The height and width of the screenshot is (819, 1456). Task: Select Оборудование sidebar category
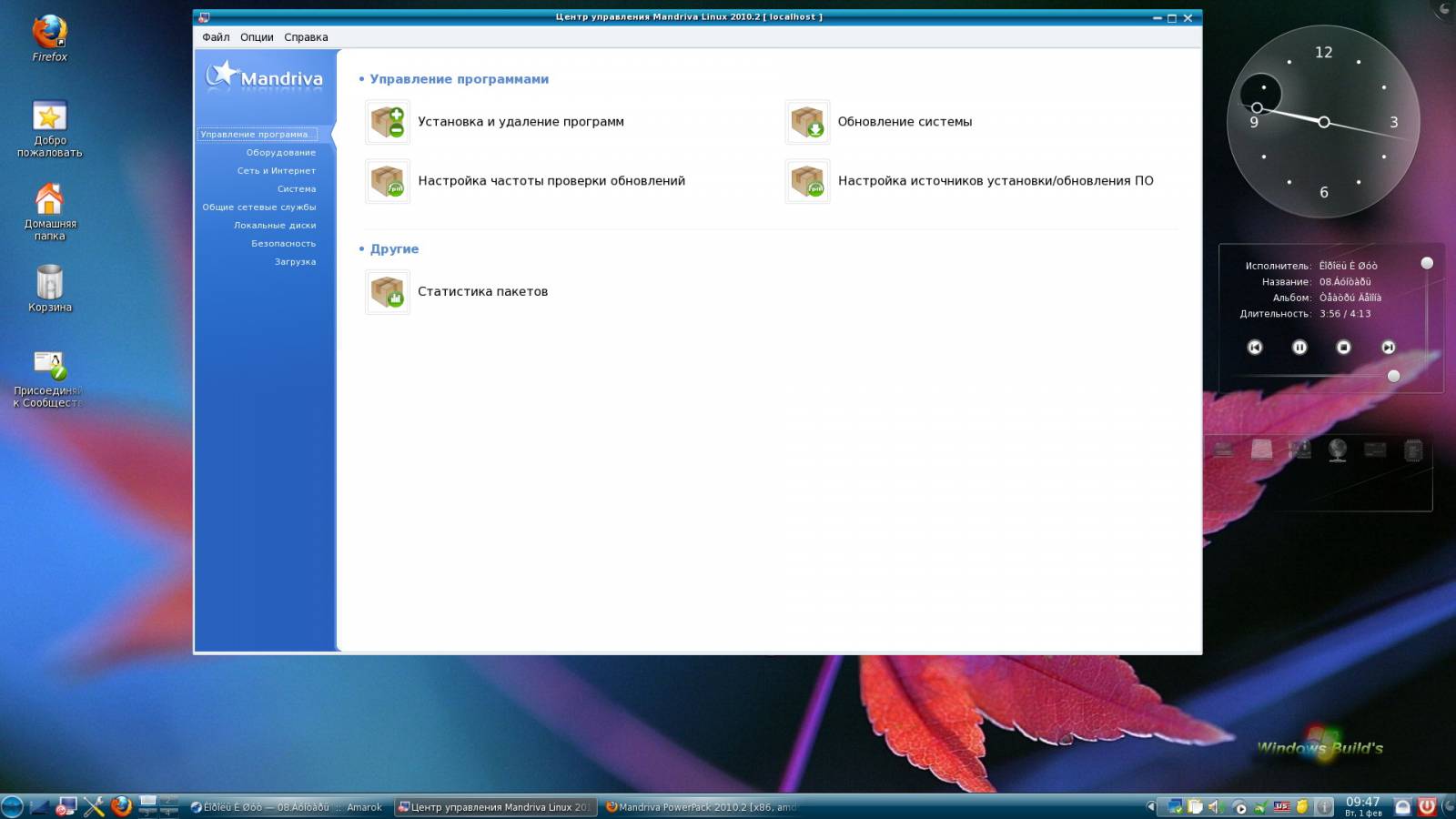click(280, 153)
